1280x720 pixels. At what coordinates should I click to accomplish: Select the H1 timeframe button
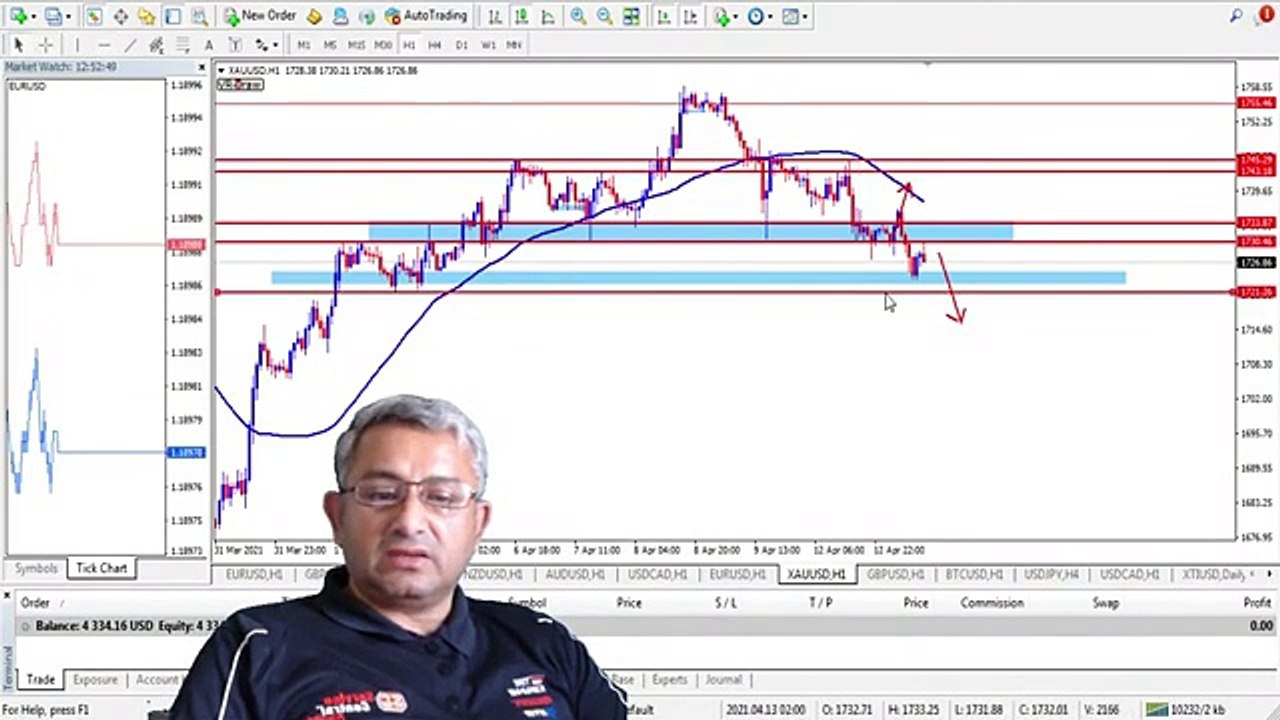point(409,45)
